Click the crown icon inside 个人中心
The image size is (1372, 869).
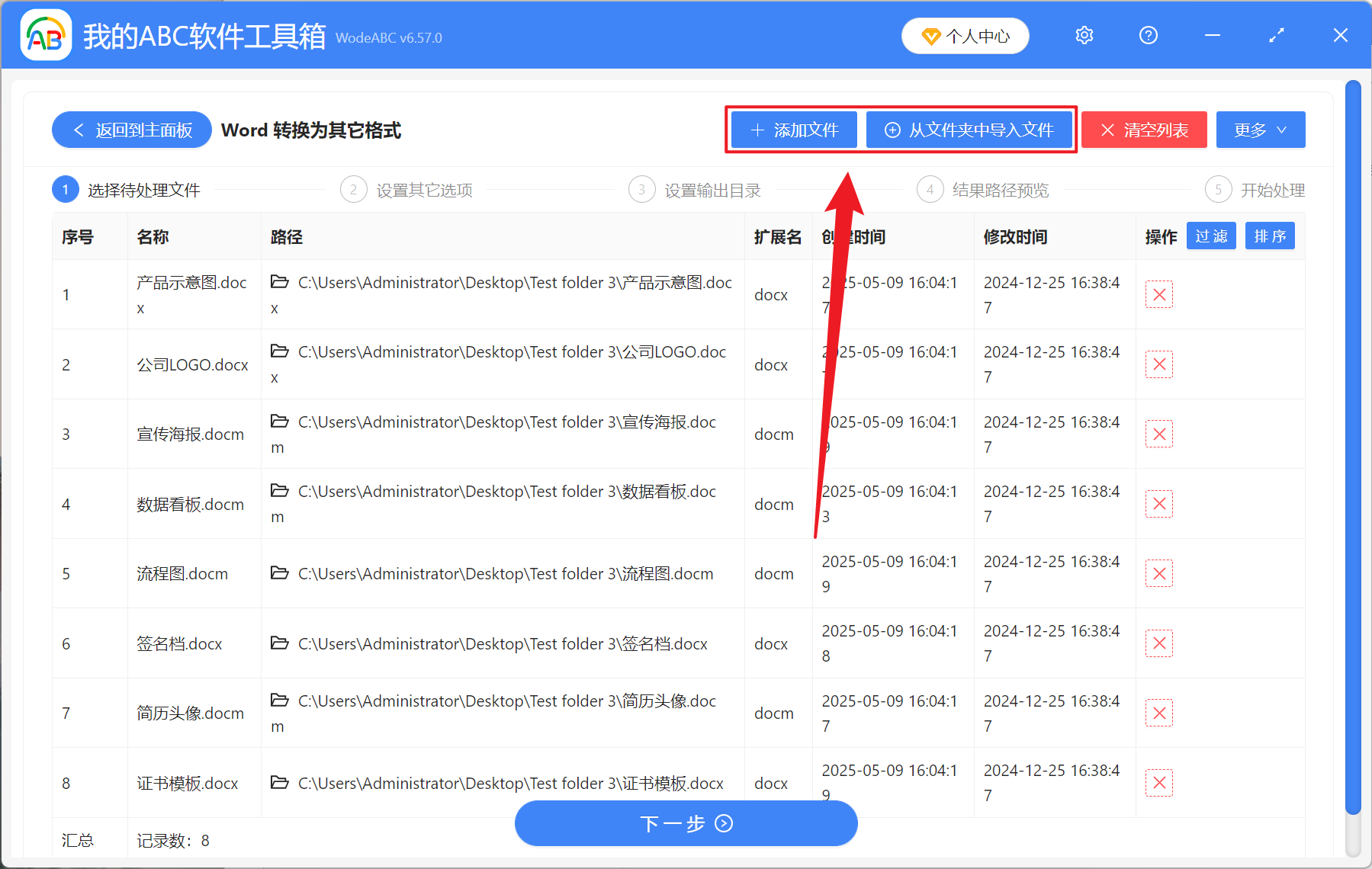point(931,36)
